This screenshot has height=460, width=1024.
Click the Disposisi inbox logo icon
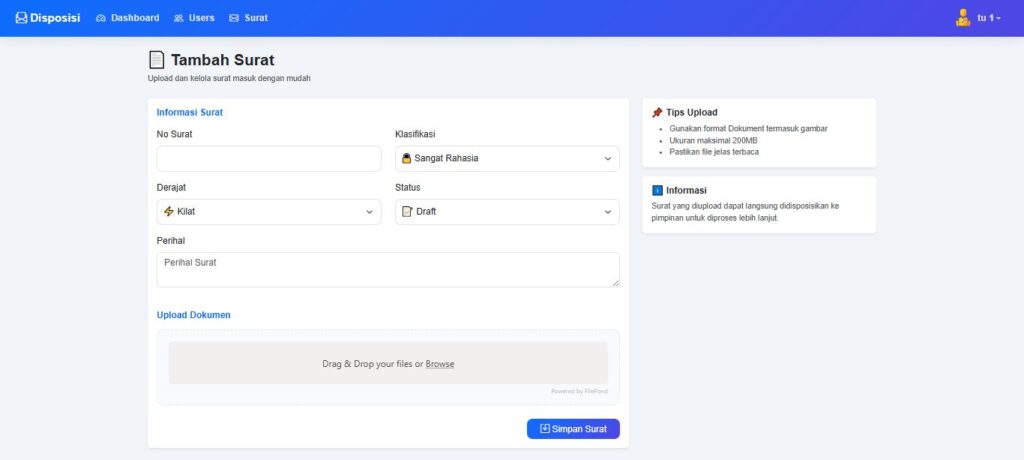pyautogui.click(x=22, y=18)
